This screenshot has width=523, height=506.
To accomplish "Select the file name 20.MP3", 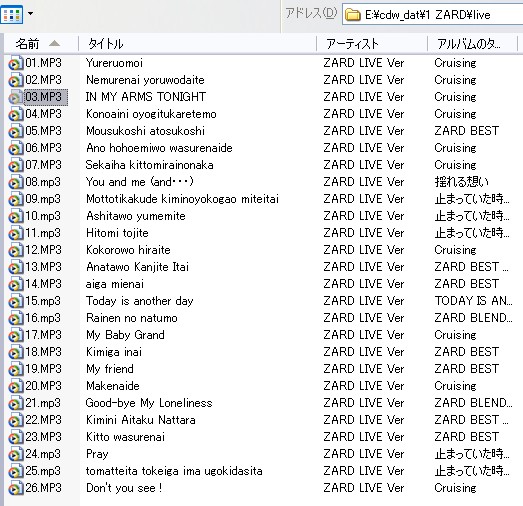I will [43, 386].
